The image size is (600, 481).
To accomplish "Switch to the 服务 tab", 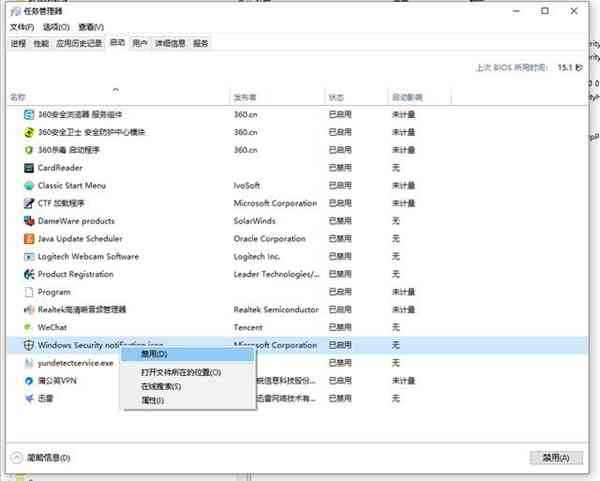I will click(x=201, y=44).
